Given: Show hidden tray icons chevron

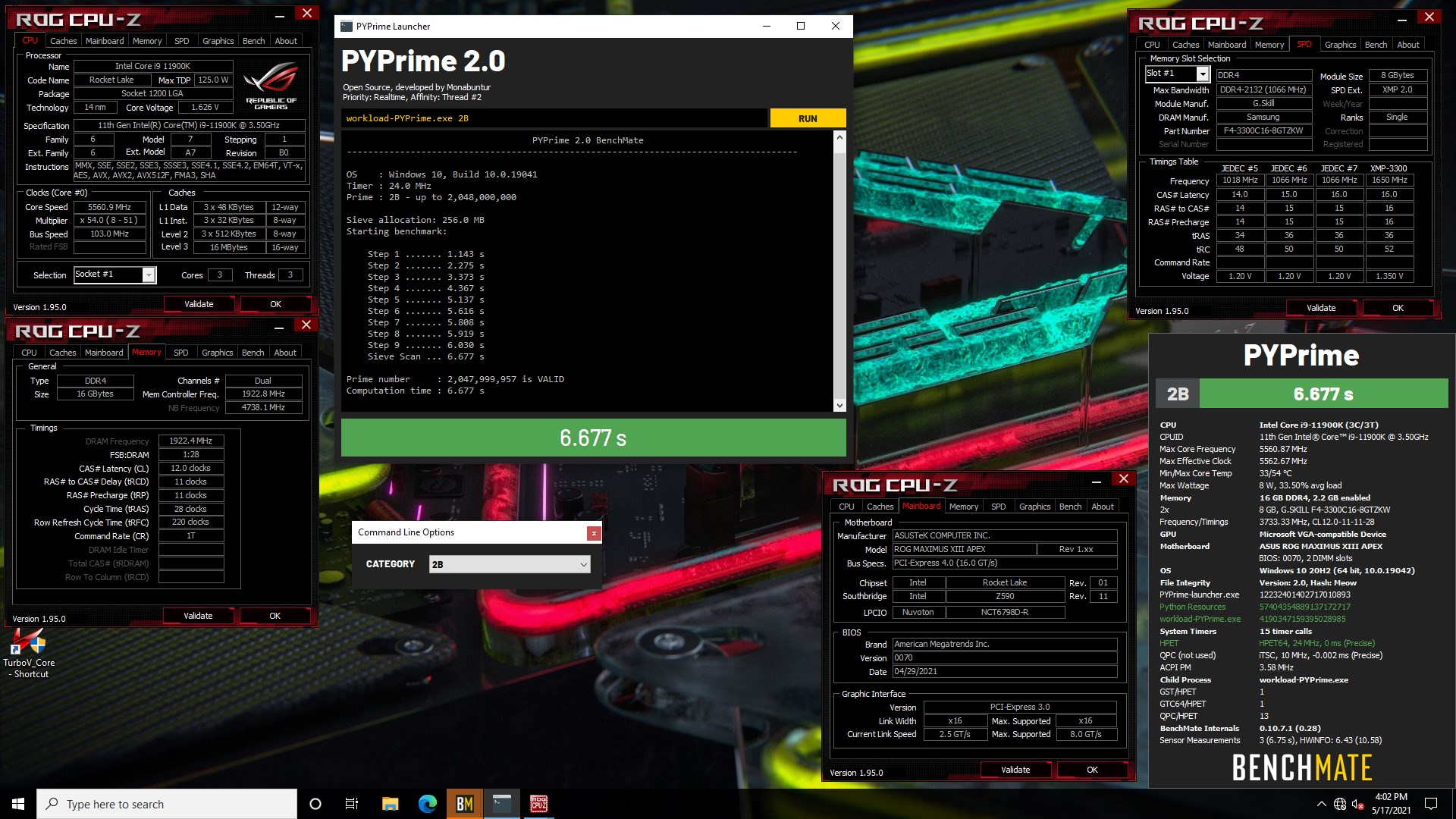Looking at the screenshot, I should [x=1322, y=804].
